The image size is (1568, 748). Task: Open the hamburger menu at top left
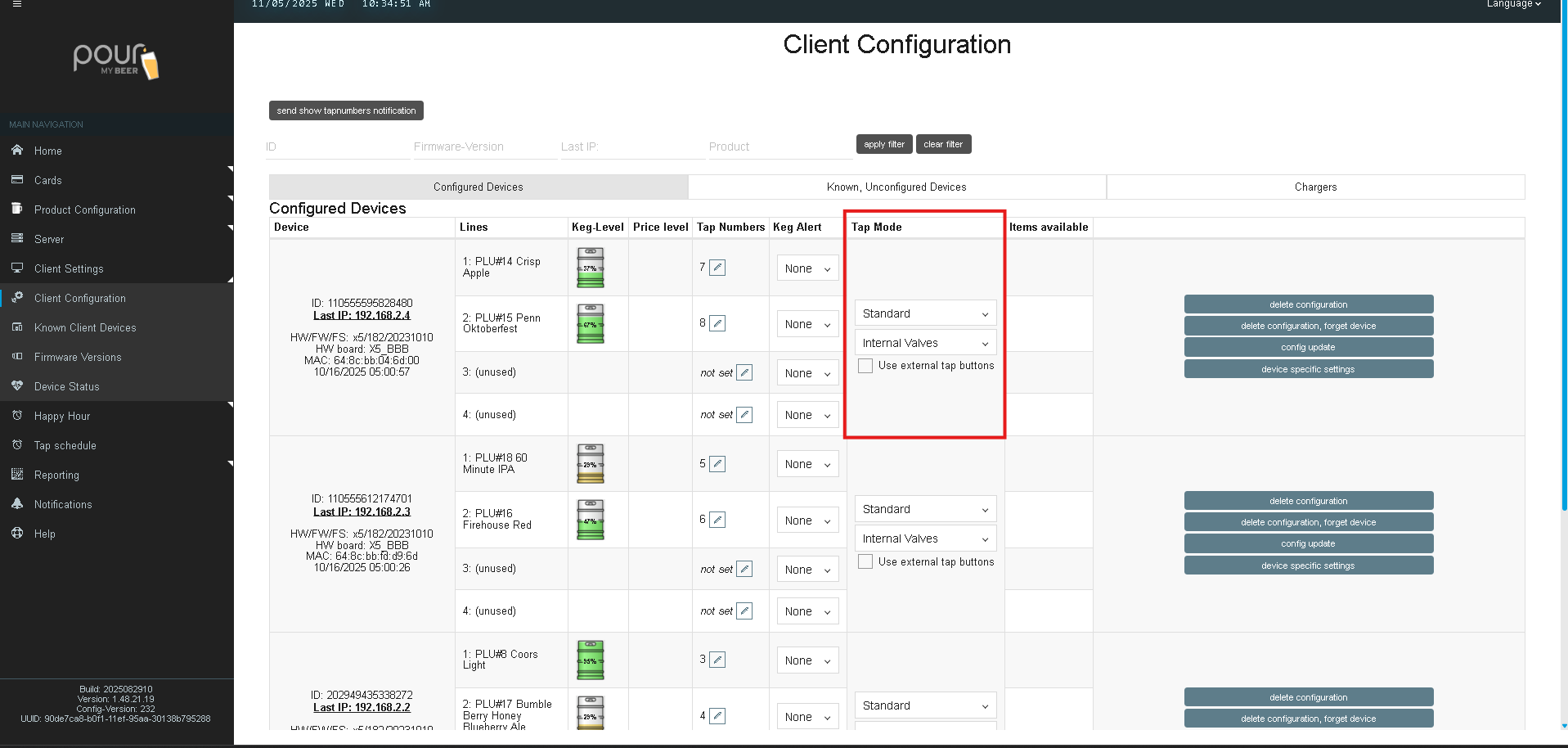tap(17, 4)
